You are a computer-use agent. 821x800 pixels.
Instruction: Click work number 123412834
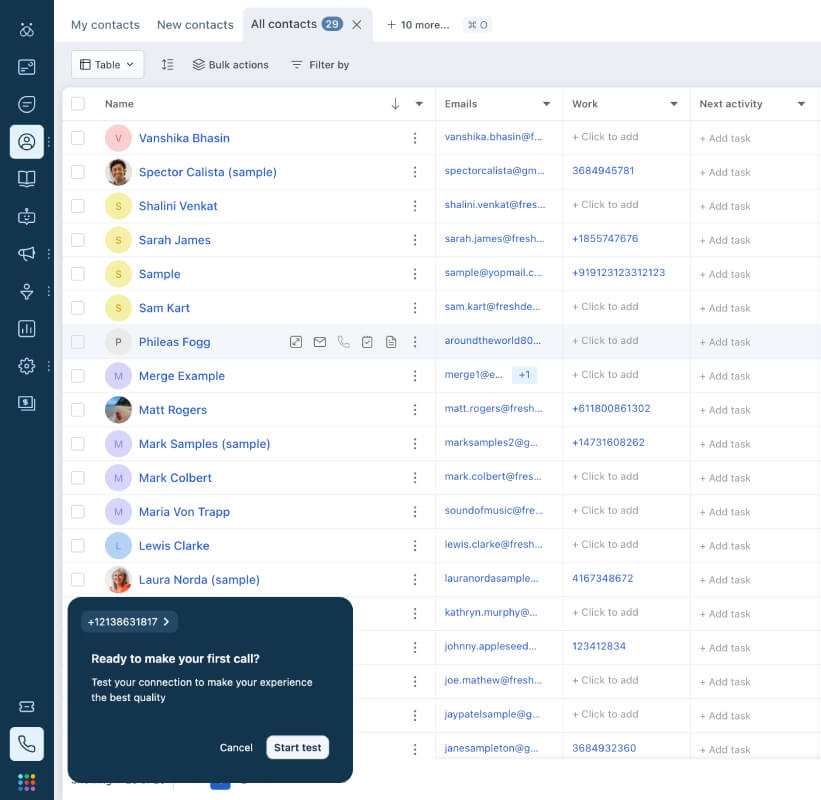click(x=598, y=646)
